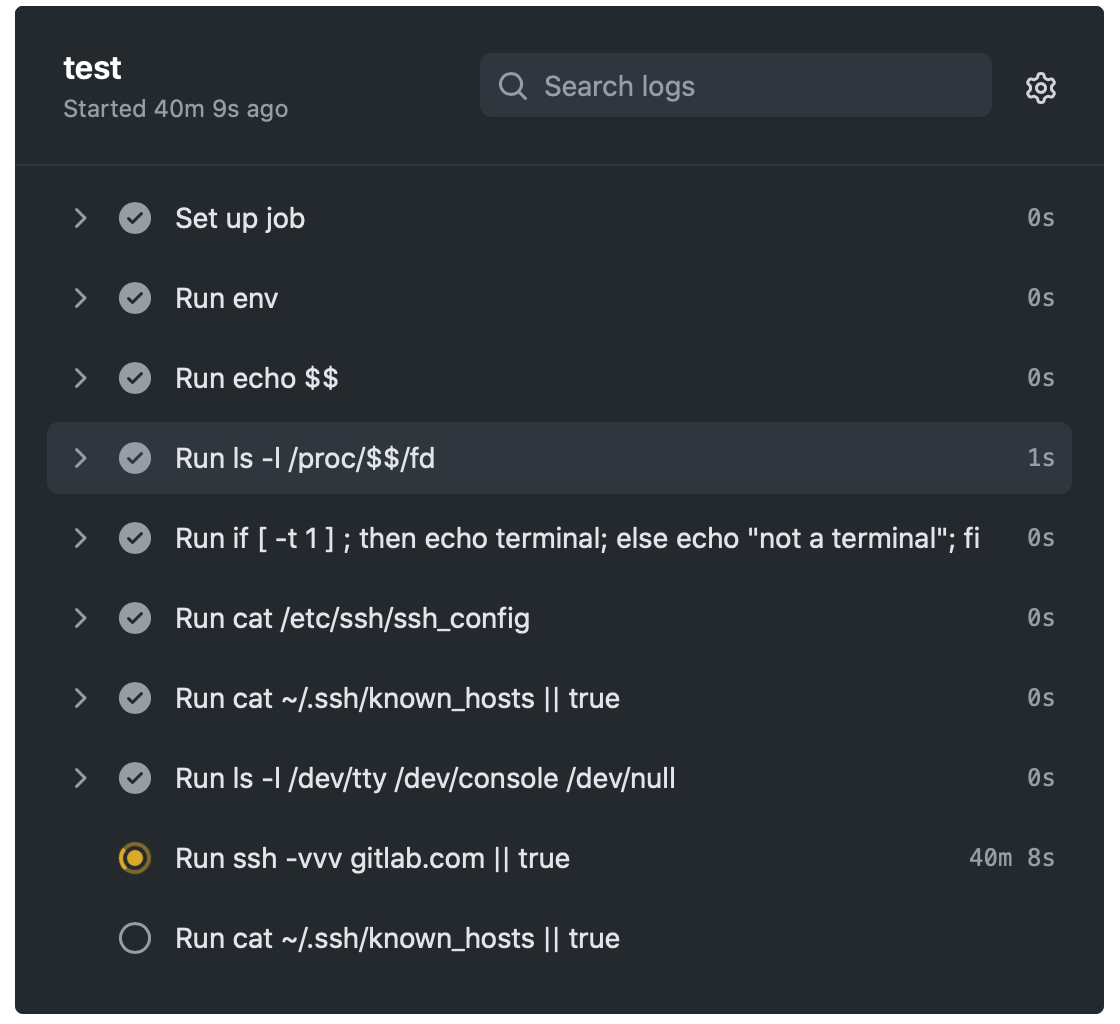The image size is (1120, 1024).
Task: Select Run cat /etc/ssh/ssh_config step
Action: pyautogui.click(x=352, y=618)
